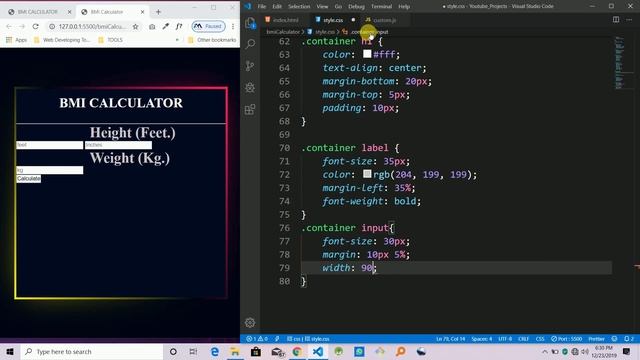This screenshot has width=640, height=360.
Task: Open the Source Control view
Action: click(250, 66)
